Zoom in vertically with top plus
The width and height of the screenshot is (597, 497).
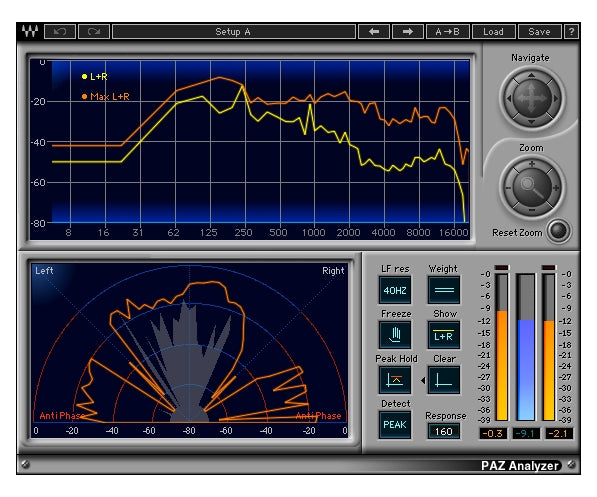coord(532,164)
